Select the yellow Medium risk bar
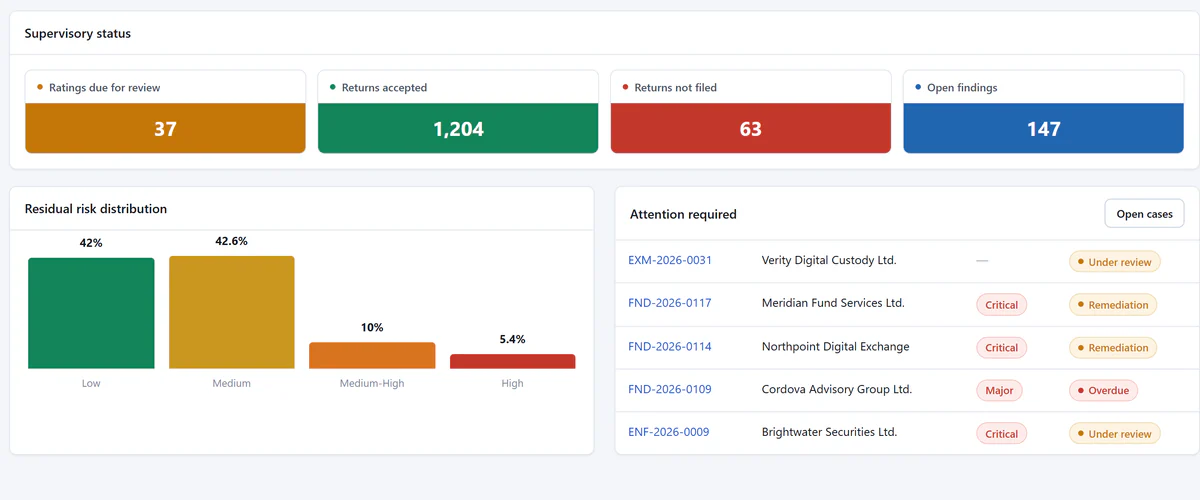 coord(232,312)
